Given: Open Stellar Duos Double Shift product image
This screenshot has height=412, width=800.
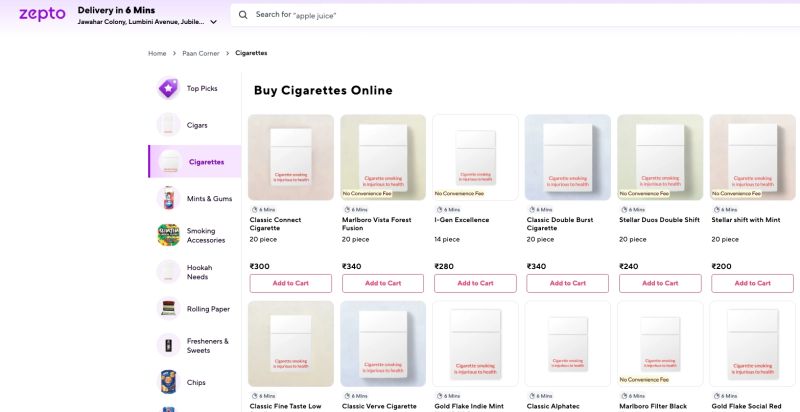Looking at the screenshot, I should click(660, 157).
